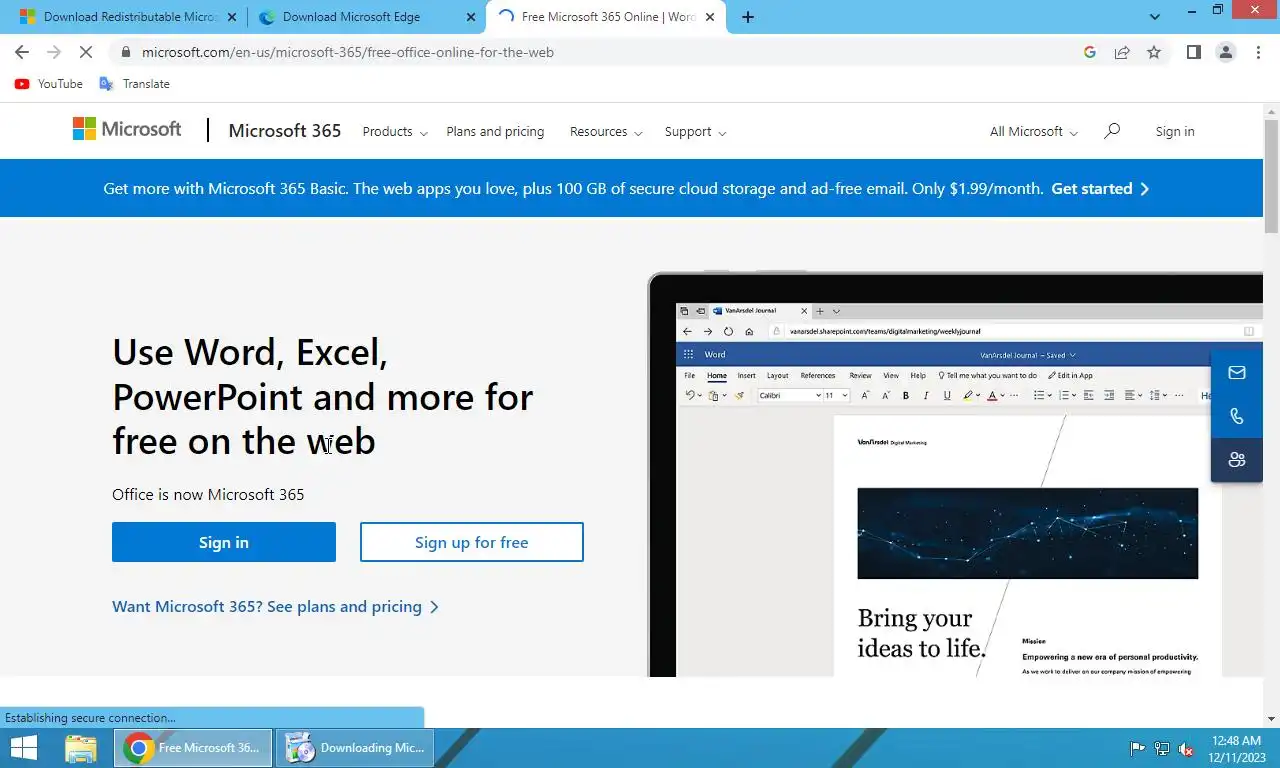
Task: Click the network tray icon
Action: 1162,748
